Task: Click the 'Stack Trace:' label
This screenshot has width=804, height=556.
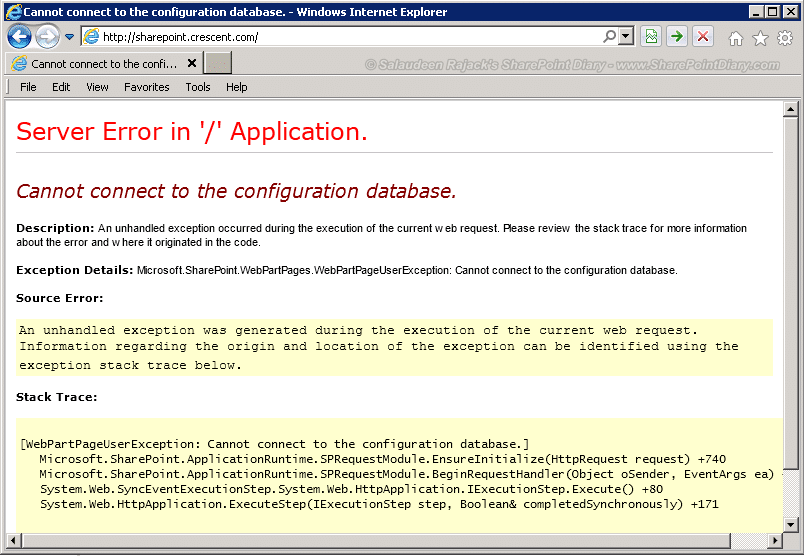Action: (56, 397)
